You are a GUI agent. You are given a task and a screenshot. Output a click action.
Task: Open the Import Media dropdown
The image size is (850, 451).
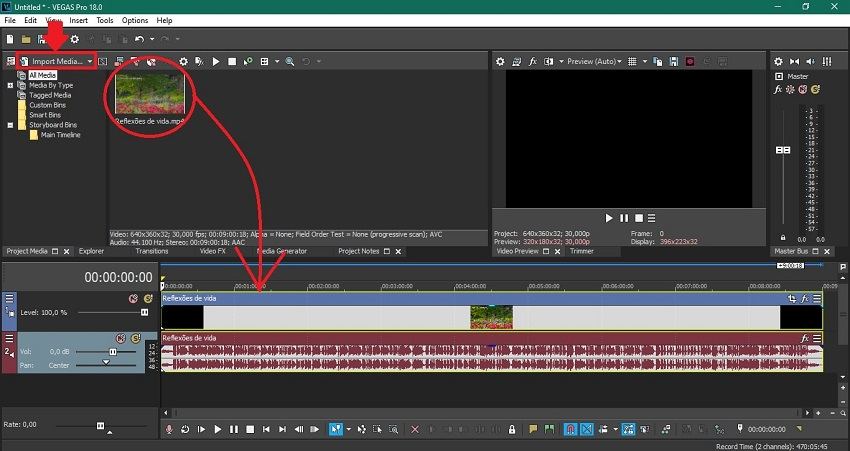point(90,61)
